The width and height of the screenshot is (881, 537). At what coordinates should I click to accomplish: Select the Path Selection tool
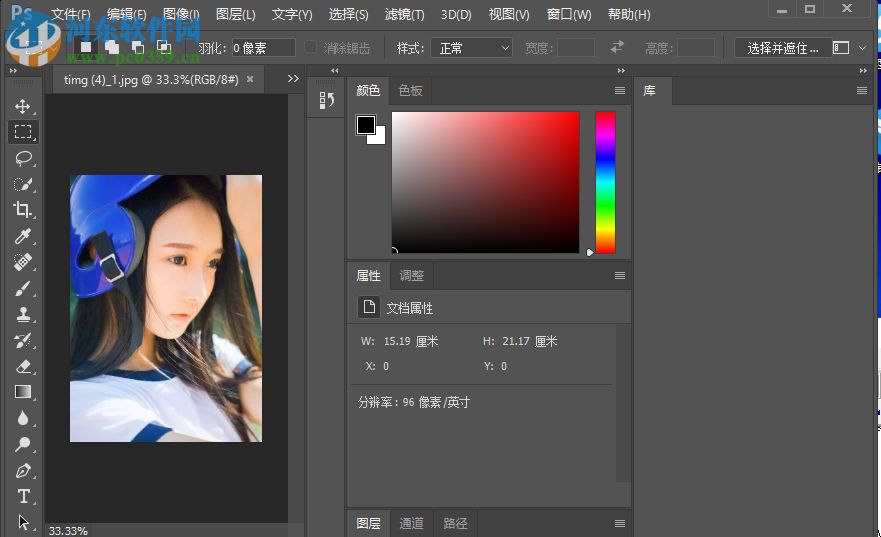click(22, 522)
